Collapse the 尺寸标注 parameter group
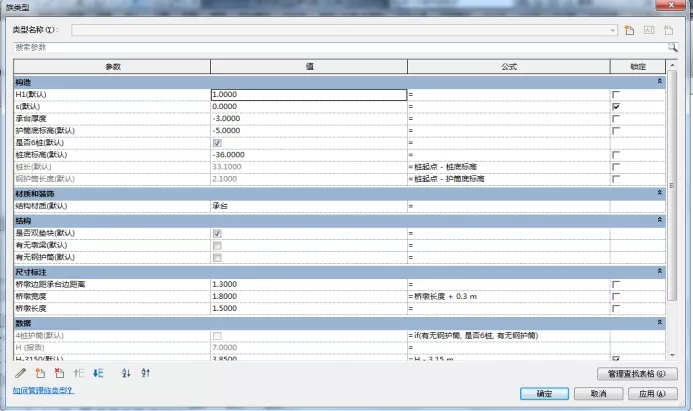Viewport: 693px width, 411px height. [x=659, y=271]
